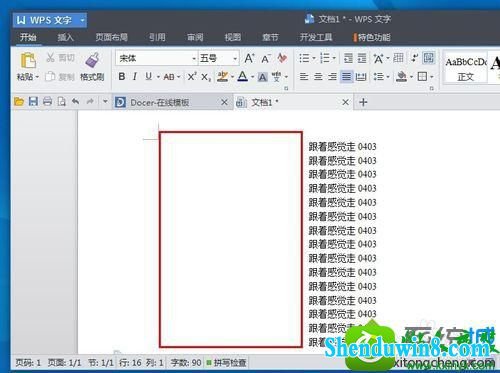Redo the last action
Screen dimensions: 500x373
click(x=90, y=101)
